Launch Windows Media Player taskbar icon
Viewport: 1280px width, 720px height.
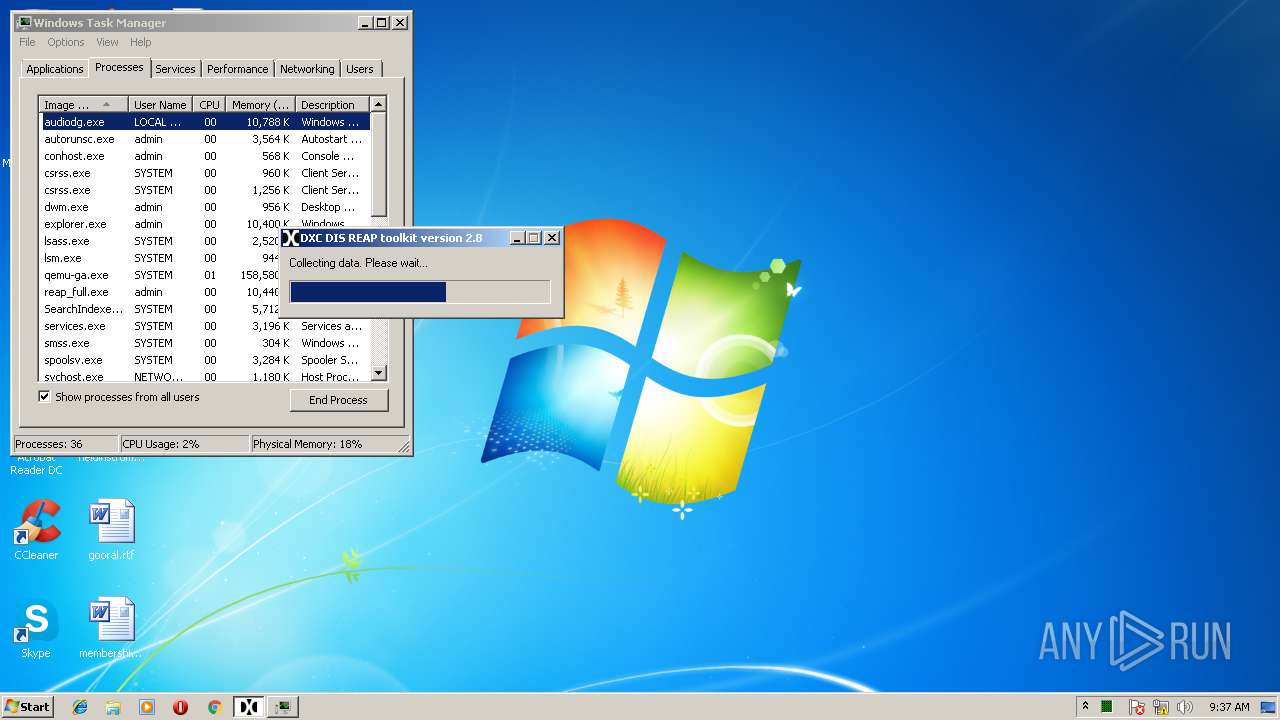click(147, 707)
